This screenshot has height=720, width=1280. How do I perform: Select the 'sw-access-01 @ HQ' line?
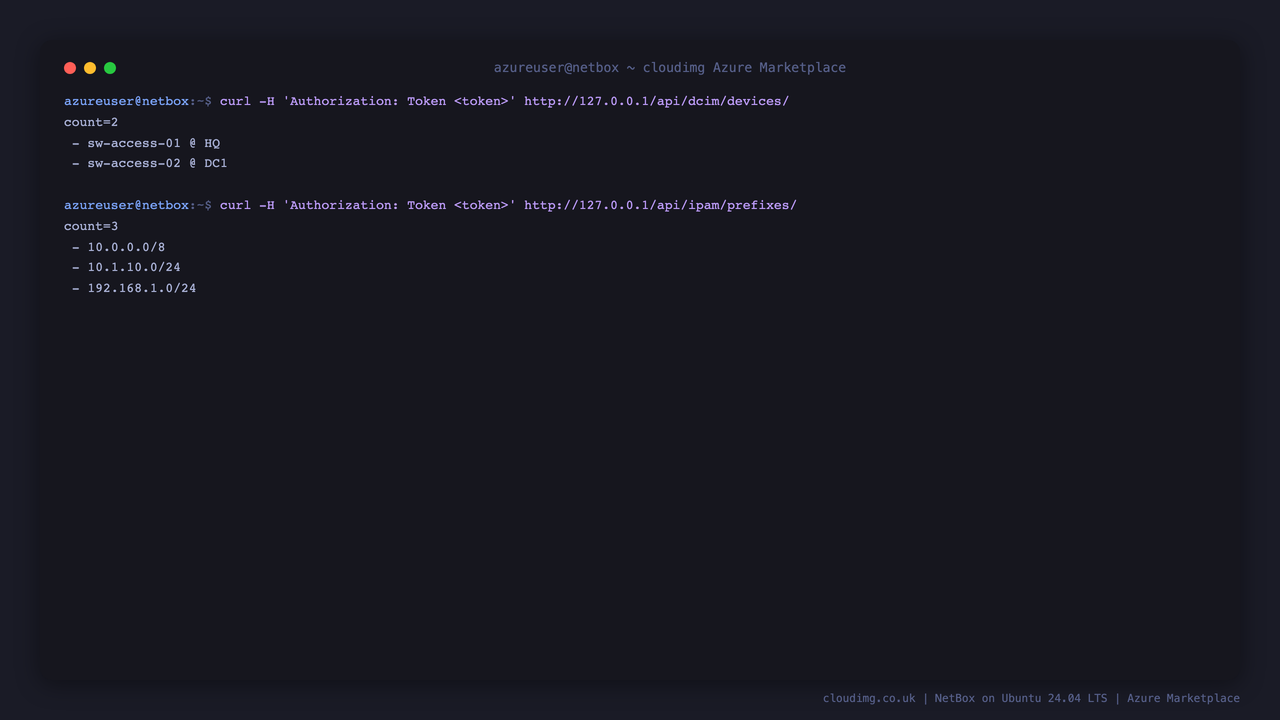(146, 143)
